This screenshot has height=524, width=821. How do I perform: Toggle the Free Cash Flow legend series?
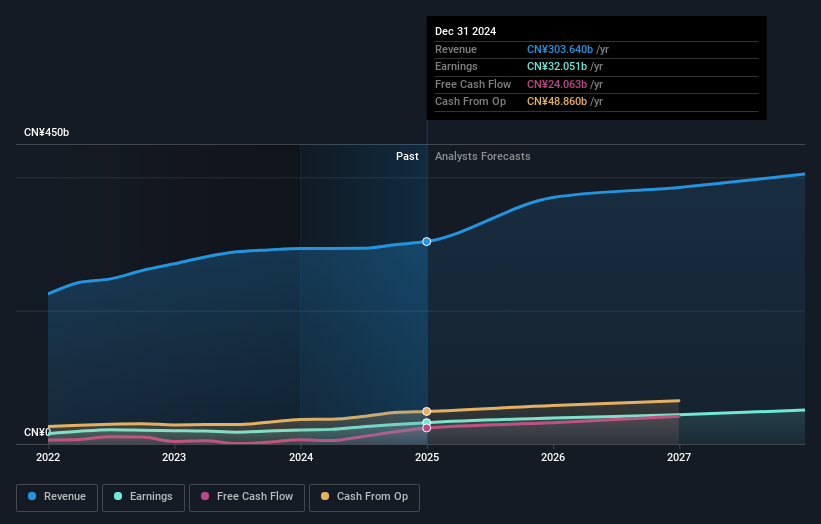[x=247, y=497]
